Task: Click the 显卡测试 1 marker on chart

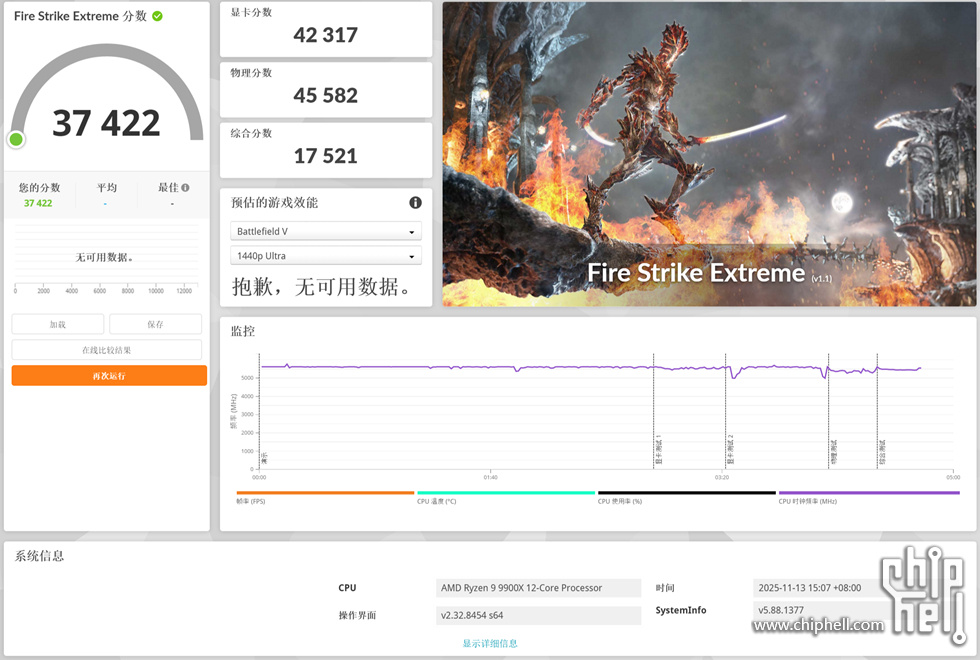Action: [657, 451]
